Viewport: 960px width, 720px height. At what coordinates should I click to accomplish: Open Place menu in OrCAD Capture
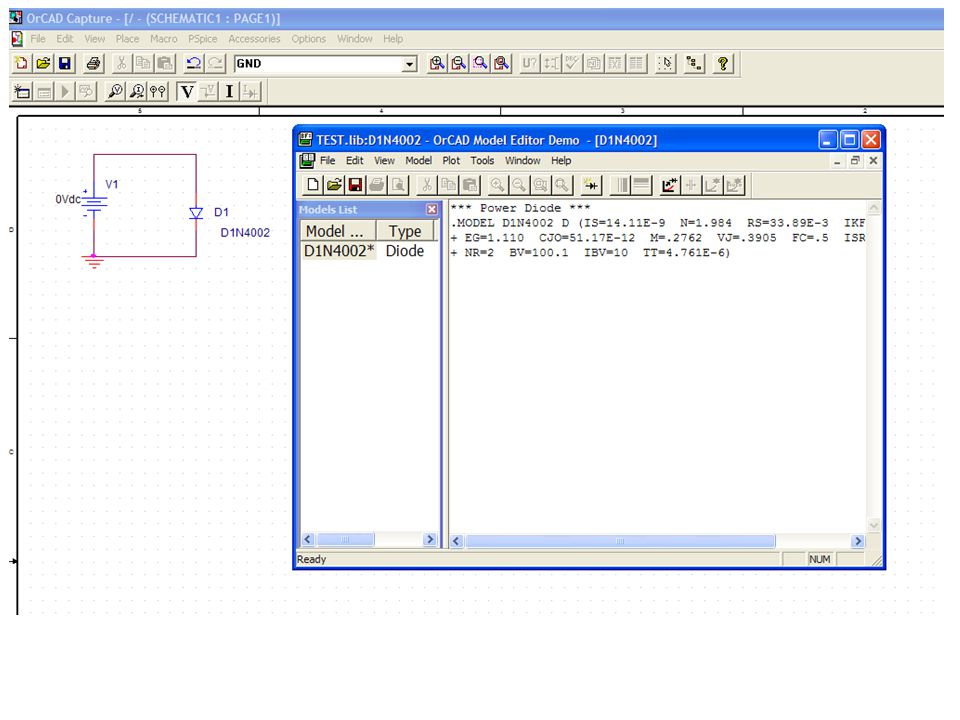[x=127, y=39]
